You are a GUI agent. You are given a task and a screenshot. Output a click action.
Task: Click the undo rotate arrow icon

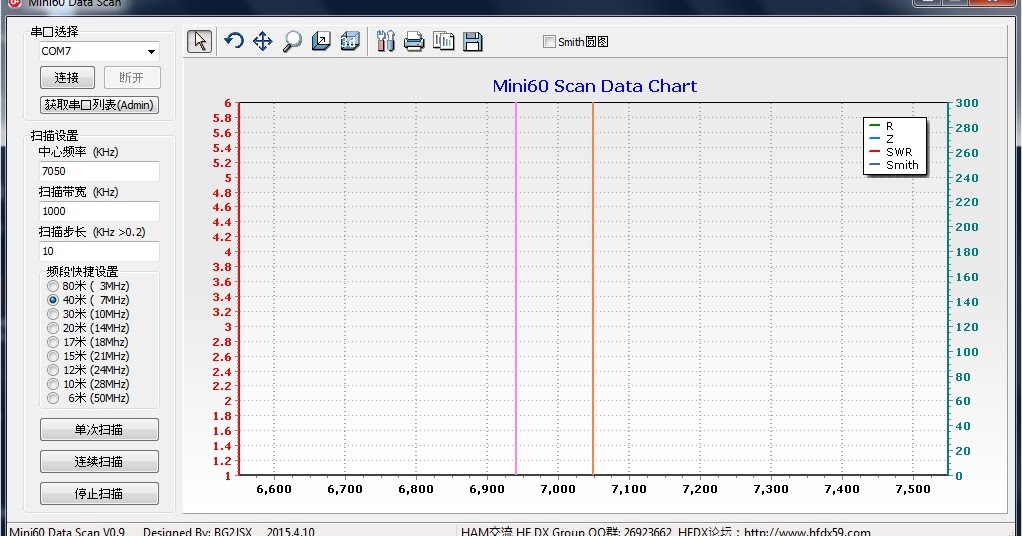[x=233, y=41]
